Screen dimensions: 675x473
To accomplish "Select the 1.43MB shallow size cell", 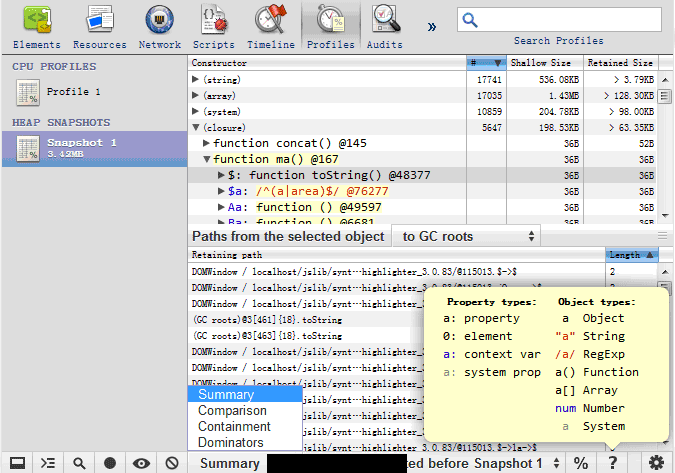I will (545, 96).
